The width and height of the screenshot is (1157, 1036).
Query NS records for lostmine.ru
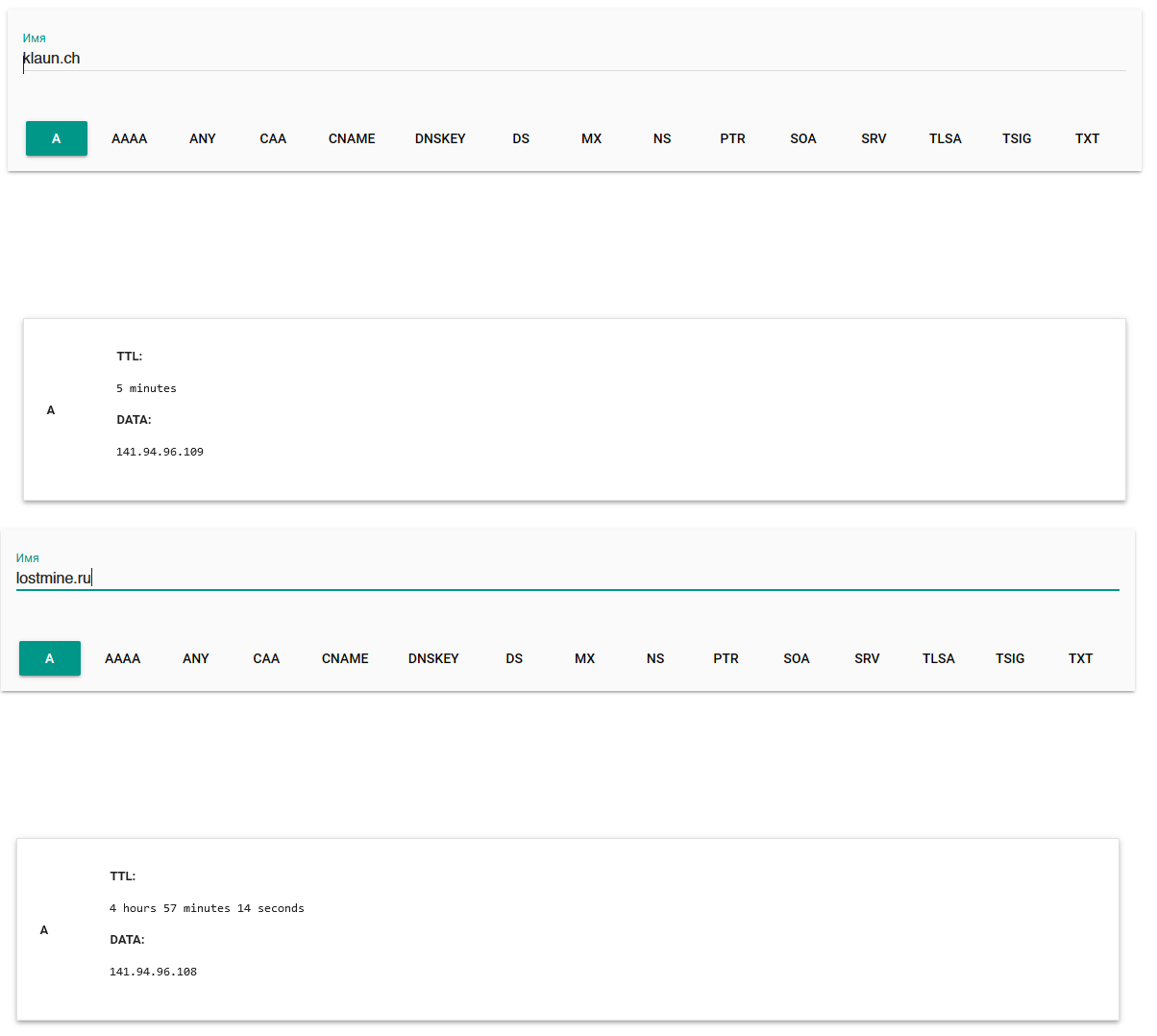click(x=655, y=658)
